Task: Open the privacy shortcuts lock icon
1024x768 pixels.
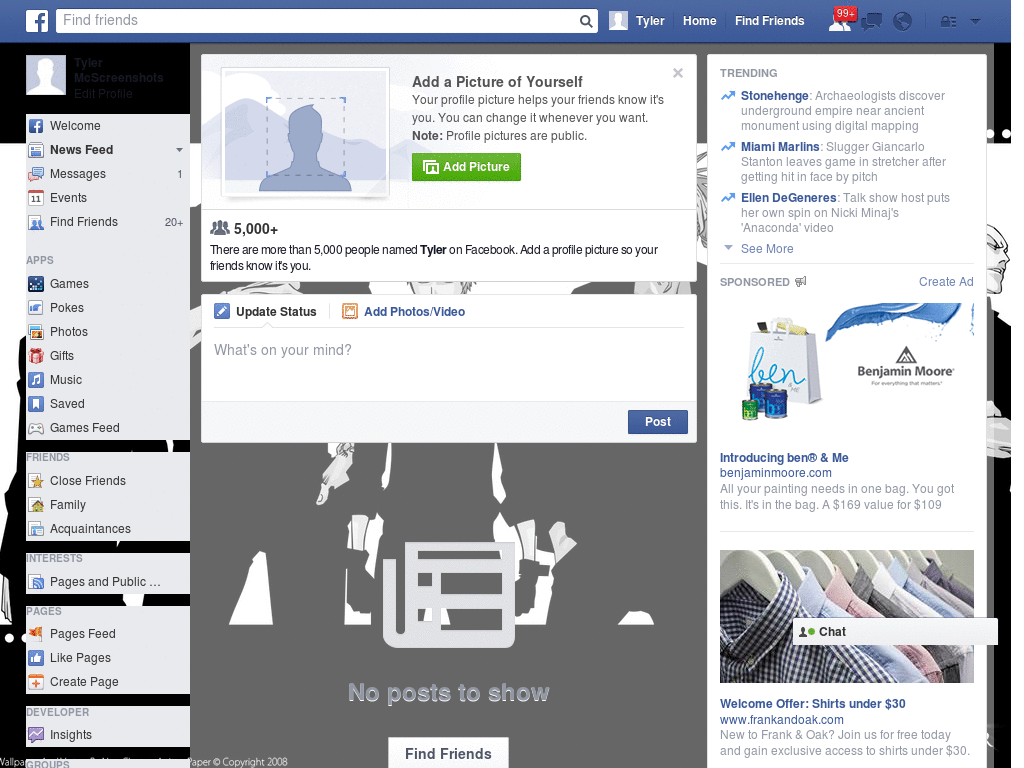Action: point(948,22)
